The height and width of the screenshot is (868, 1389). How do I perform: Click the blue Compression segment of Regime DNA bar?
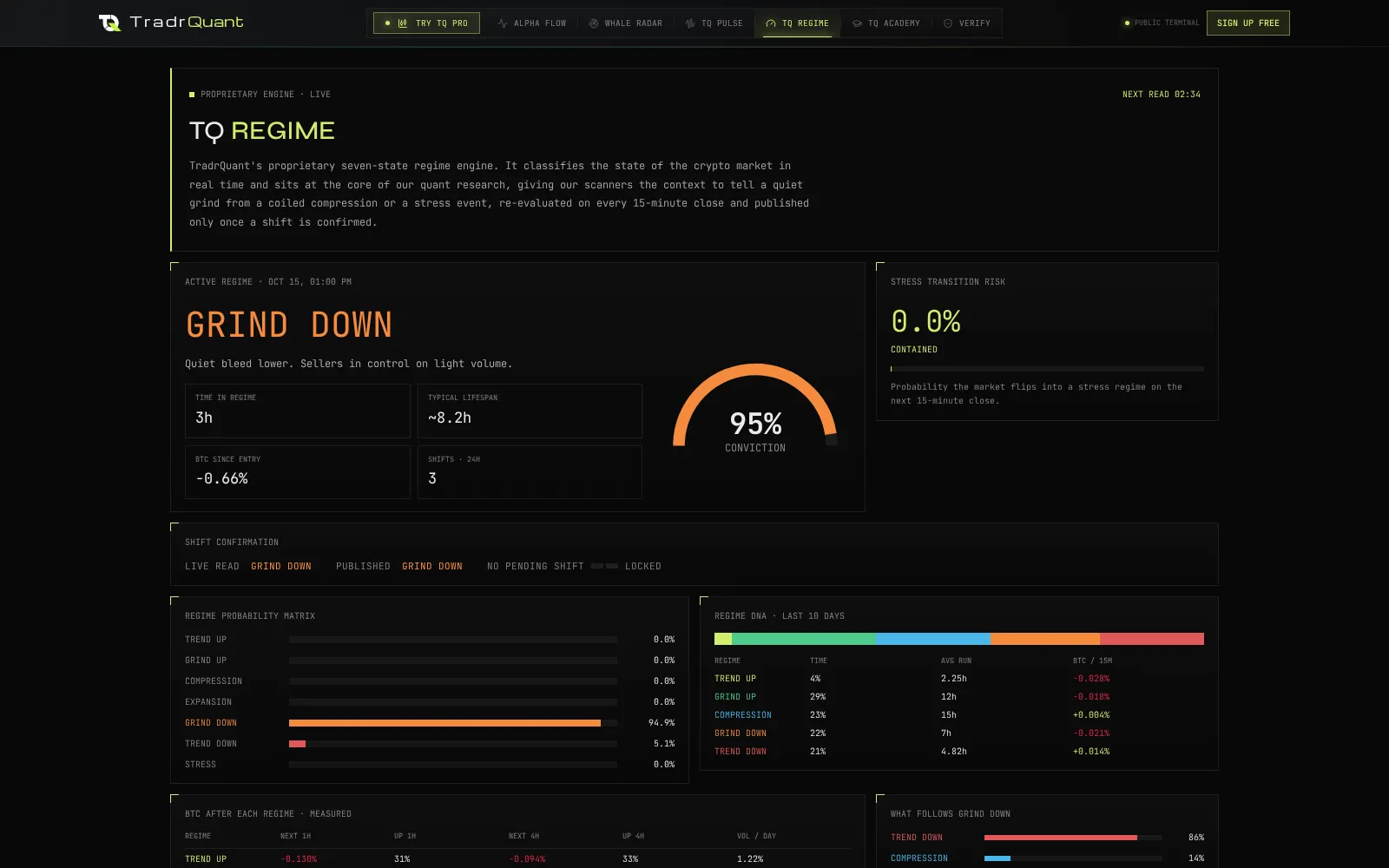(x=932, y=639)
